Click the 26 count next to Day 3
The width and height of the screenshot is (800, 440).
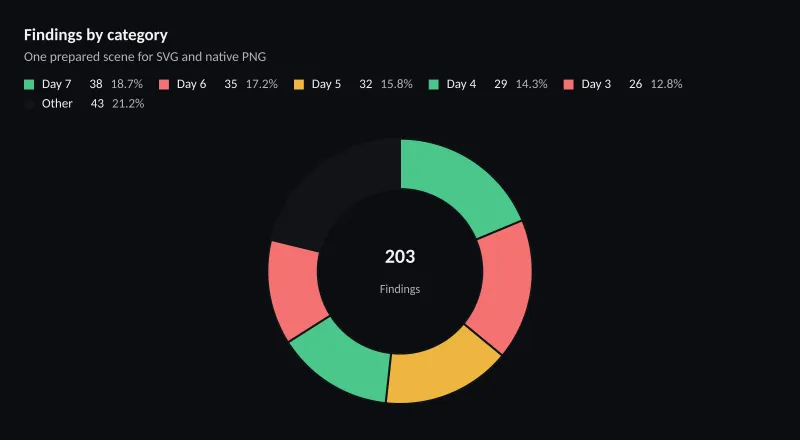635,84
